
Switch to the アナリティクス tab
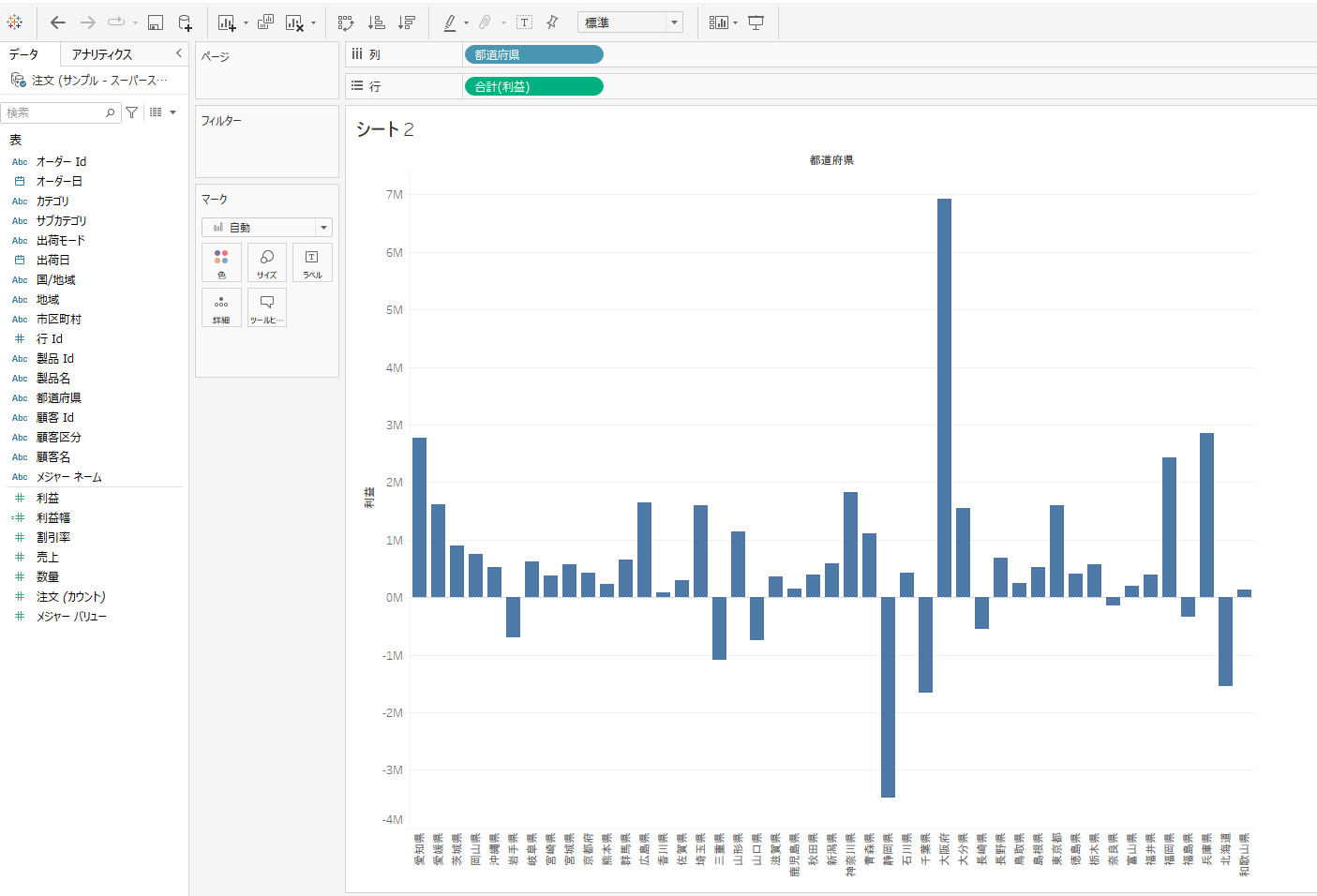(102, 54)
